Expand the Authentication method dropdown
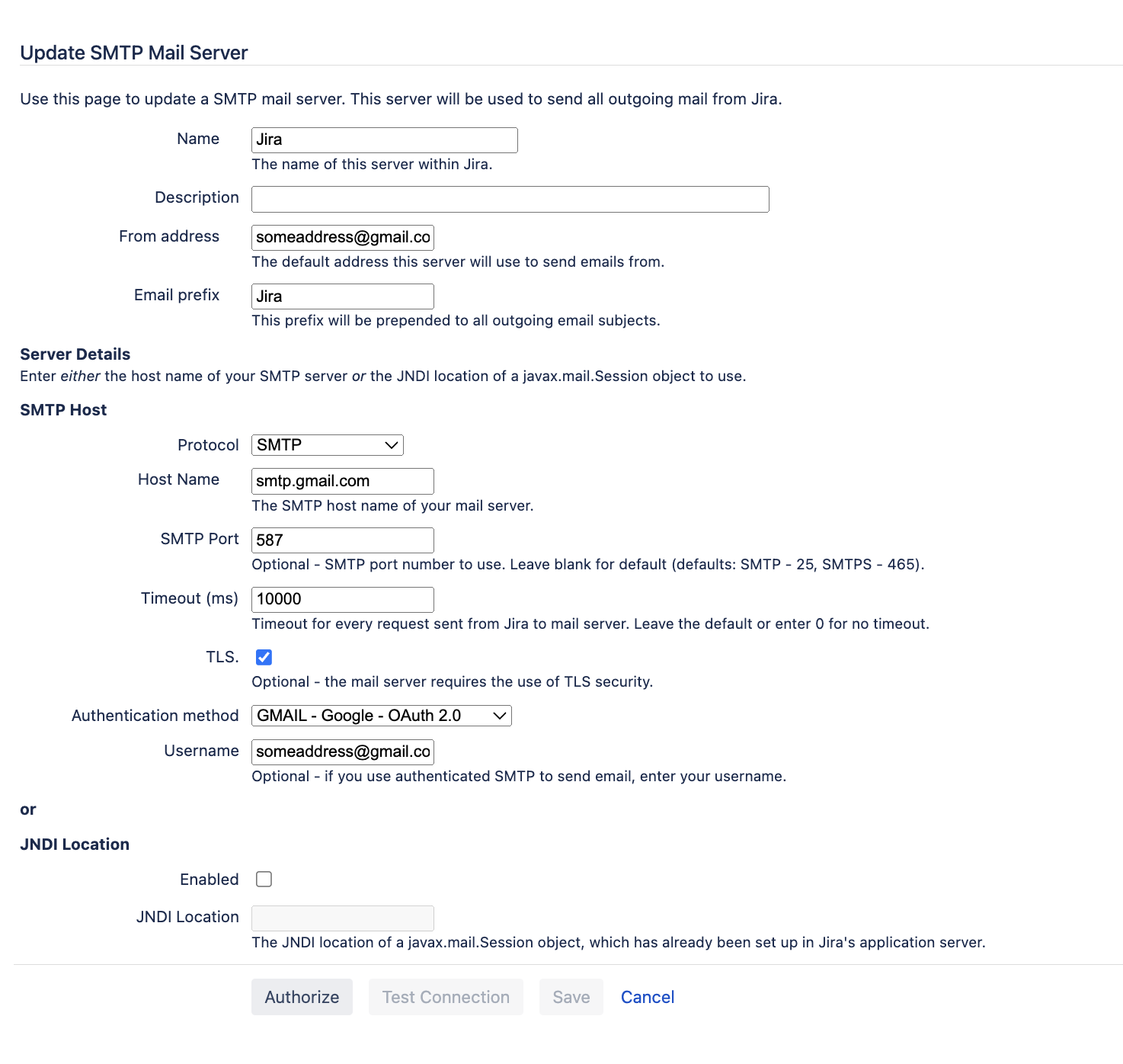The height and width of the screenshot is (1064, 1123). click(381, 716)
